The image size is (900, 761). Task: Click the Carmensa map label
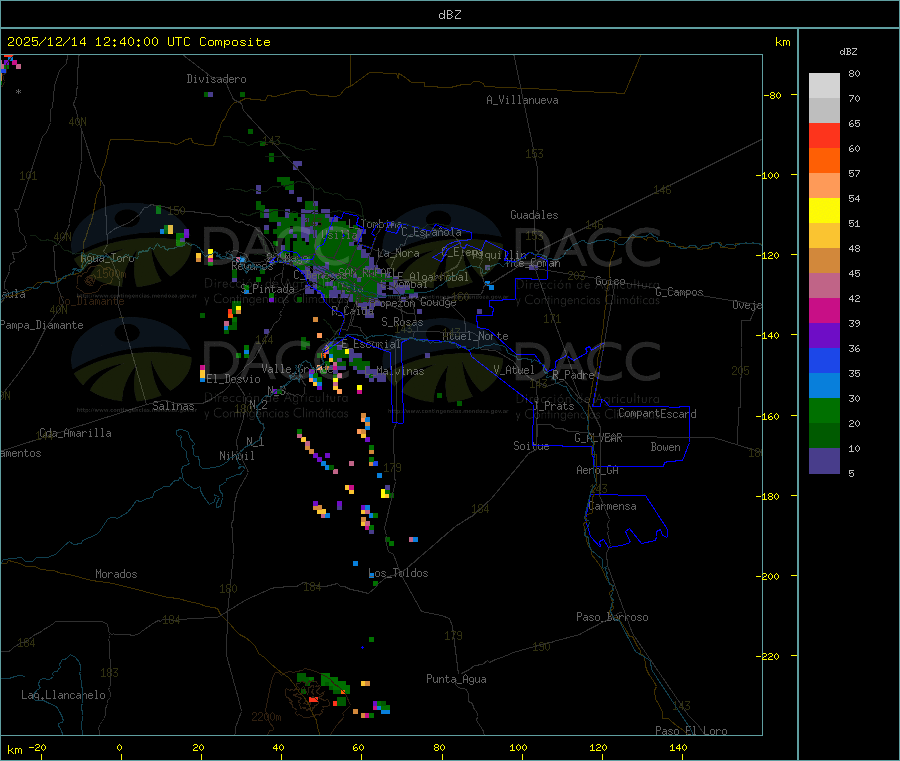pos(612,506)
